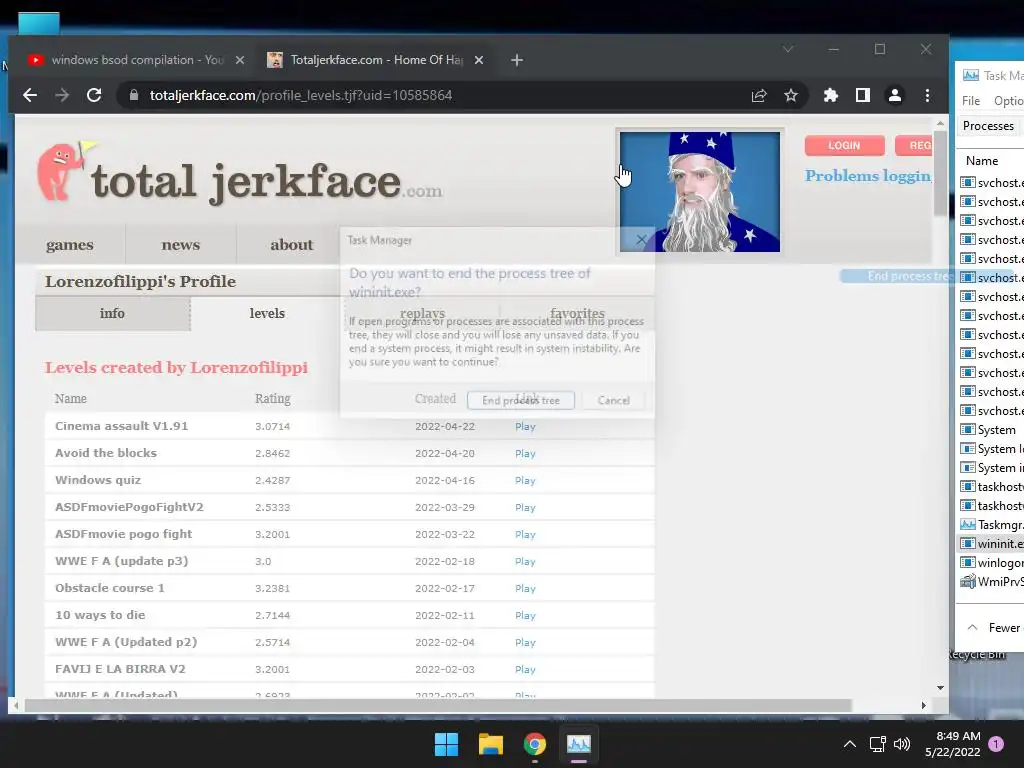The height and width of the screenshot is (768, 1024).
Task: Open Windows Start menu
Action: point(447,744)
